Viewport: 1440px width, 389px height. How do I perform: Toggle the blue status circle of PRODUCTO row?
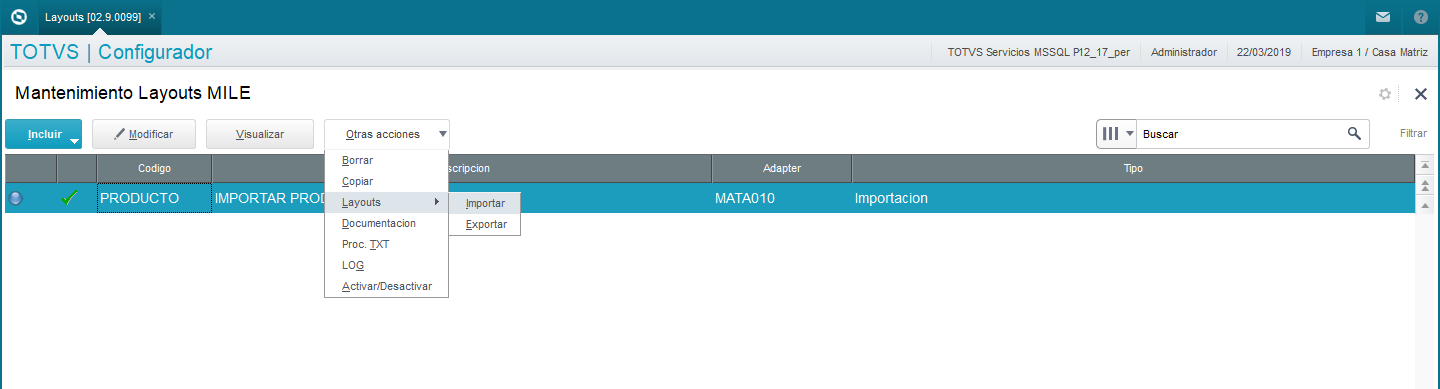(x=16, y=198)
